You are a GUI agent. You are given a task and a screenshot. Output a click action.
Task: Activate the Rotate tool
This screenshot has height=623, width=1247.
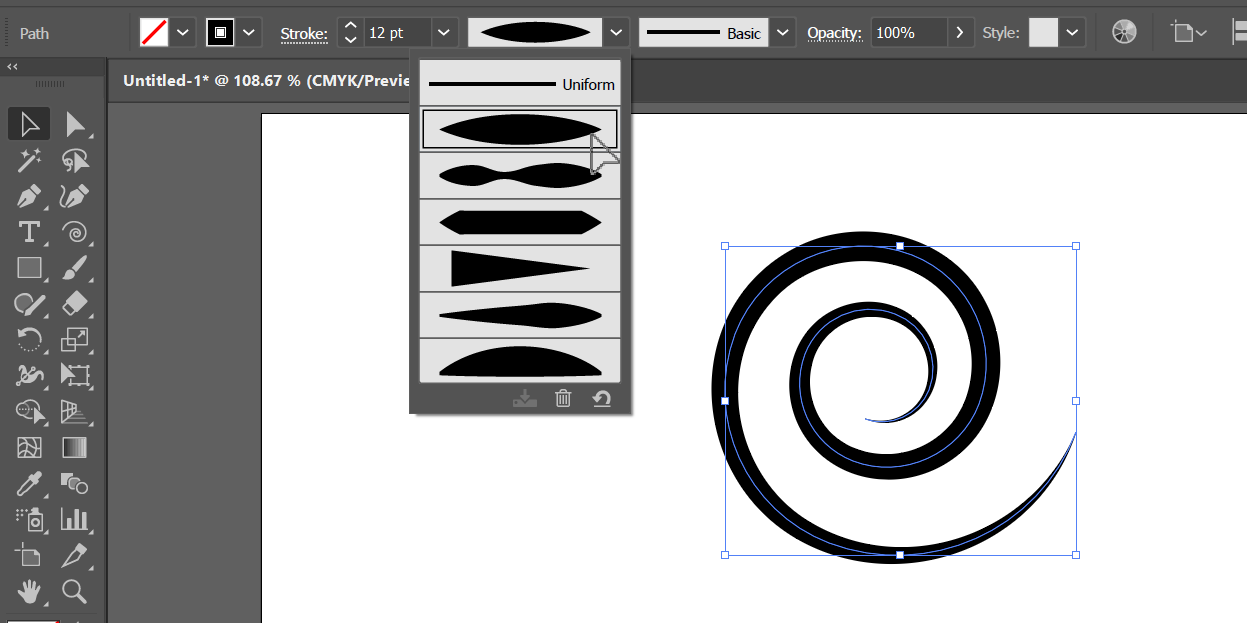(x=29, y=340)
